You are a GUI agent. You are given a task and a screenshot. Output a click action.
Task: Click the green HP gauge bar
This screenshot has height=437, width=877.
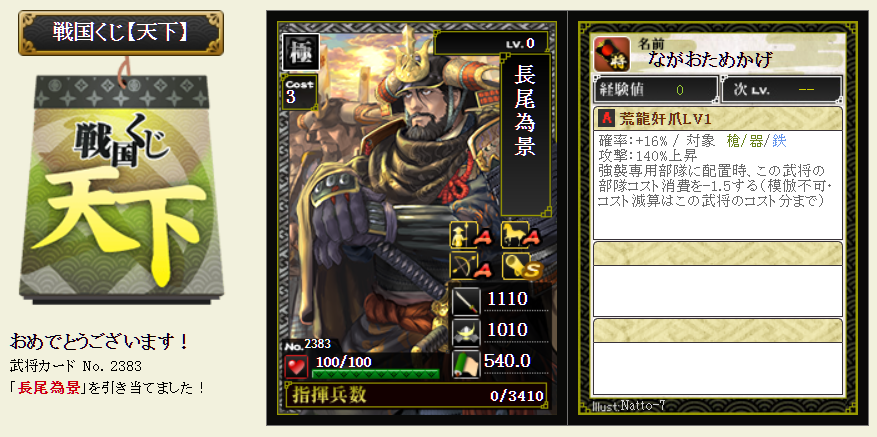tap(375, 374)
